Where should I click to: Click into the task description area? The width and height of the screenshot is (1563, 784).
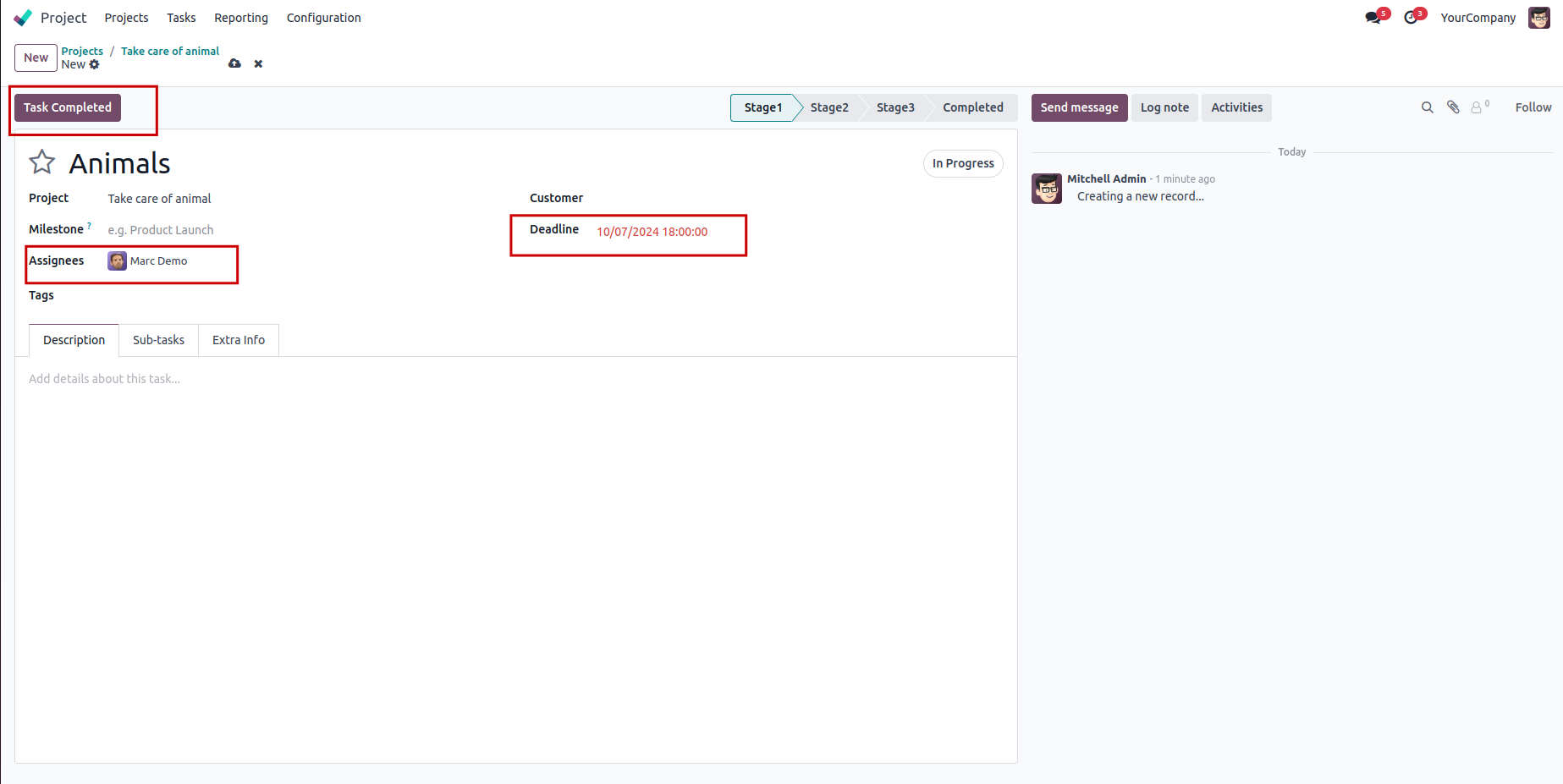pyautogui.click(x=516, y=379)
